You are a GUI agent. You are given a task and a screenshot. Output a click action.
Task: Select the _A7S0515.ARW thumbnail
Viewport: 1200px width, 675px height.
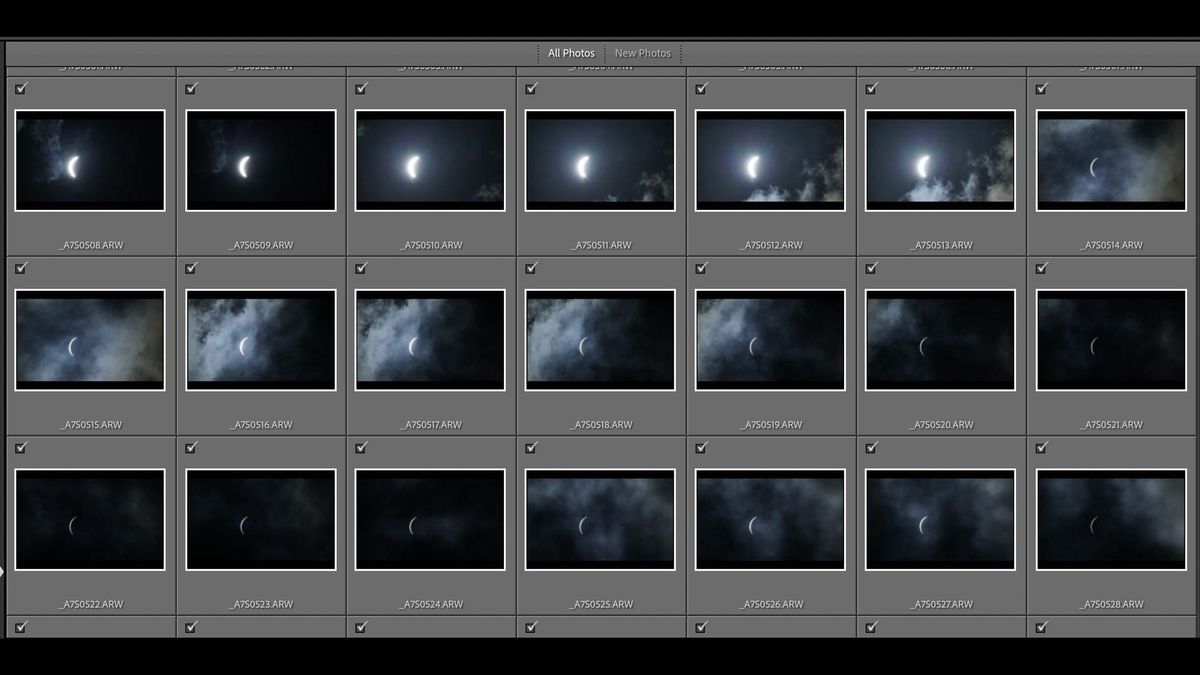tap(89, 340)
